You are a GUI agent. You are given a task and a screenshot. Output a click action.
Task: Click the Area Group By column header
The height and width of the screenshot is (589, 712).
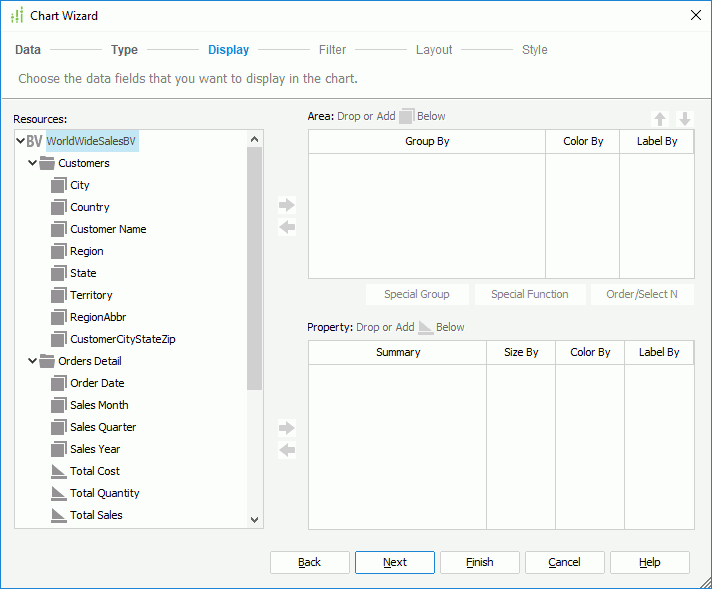(x=427, y=142)
